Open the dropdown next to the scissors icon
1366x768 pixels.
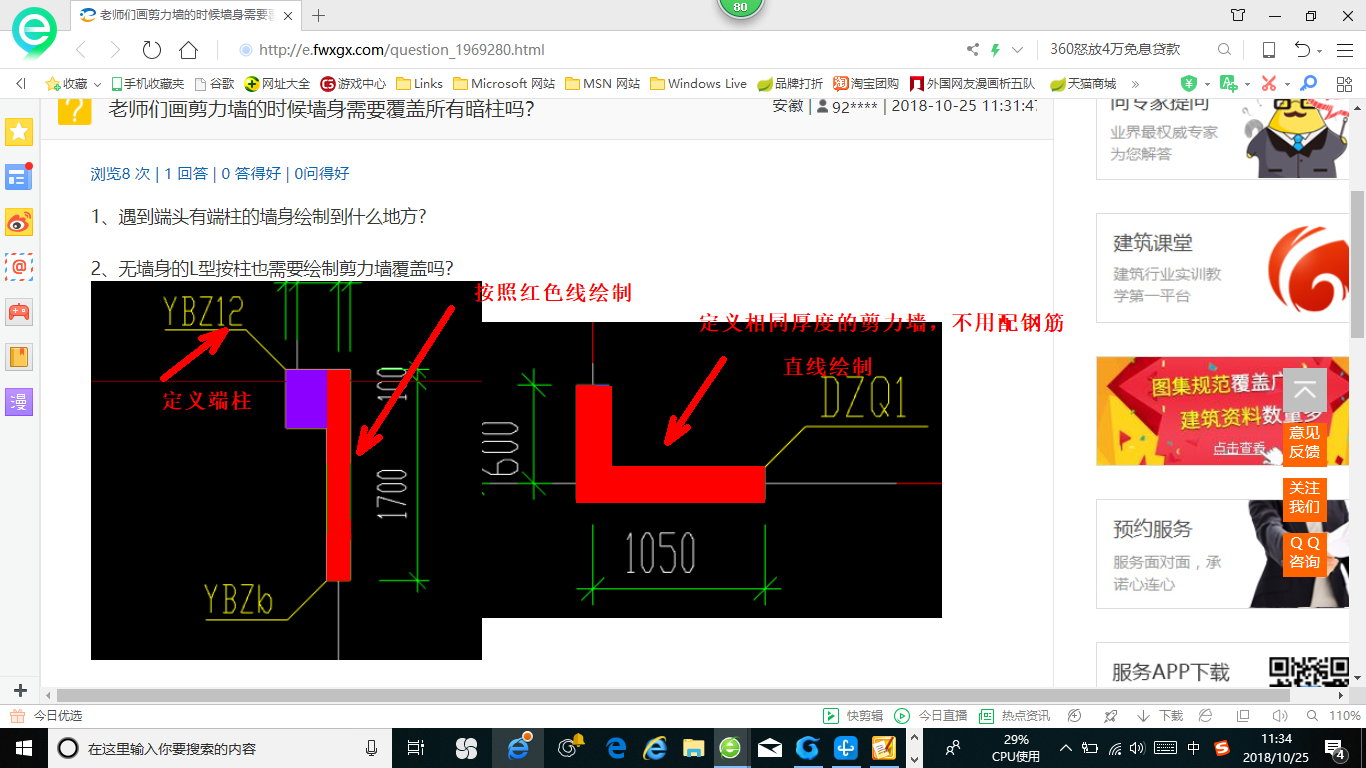[x=1287, y=85]
